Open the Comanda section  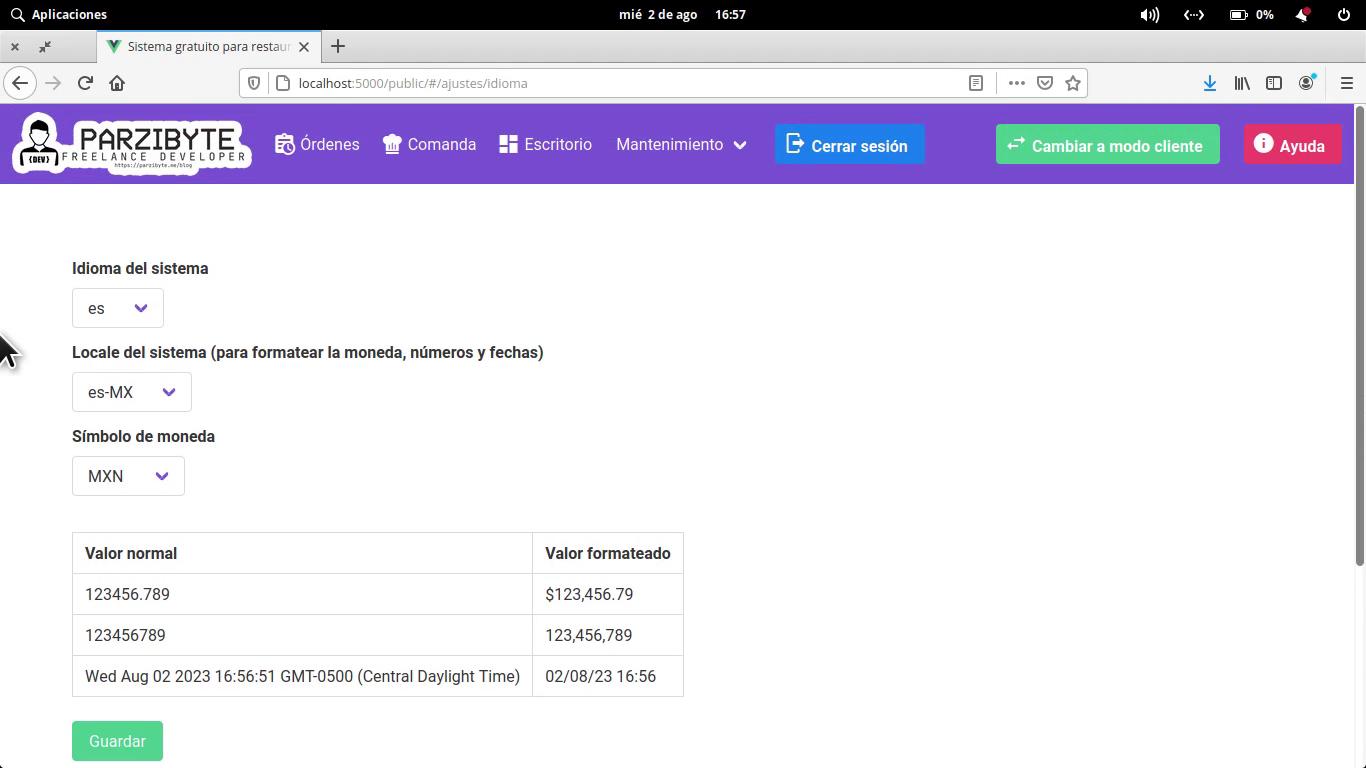(x=429, y=145)
